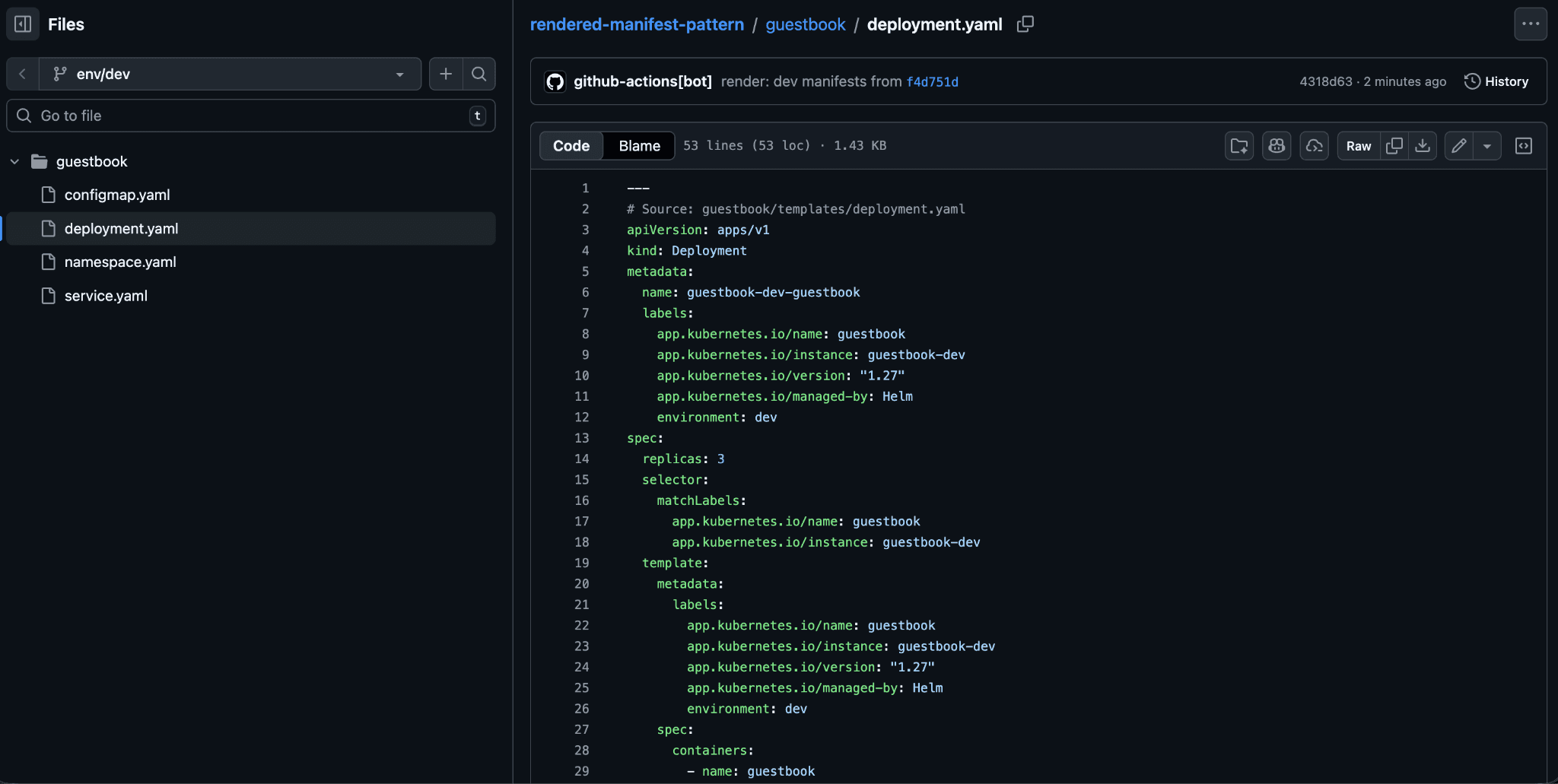
Task: Open configmap.yaml in the tree
Action: point(117,195)
